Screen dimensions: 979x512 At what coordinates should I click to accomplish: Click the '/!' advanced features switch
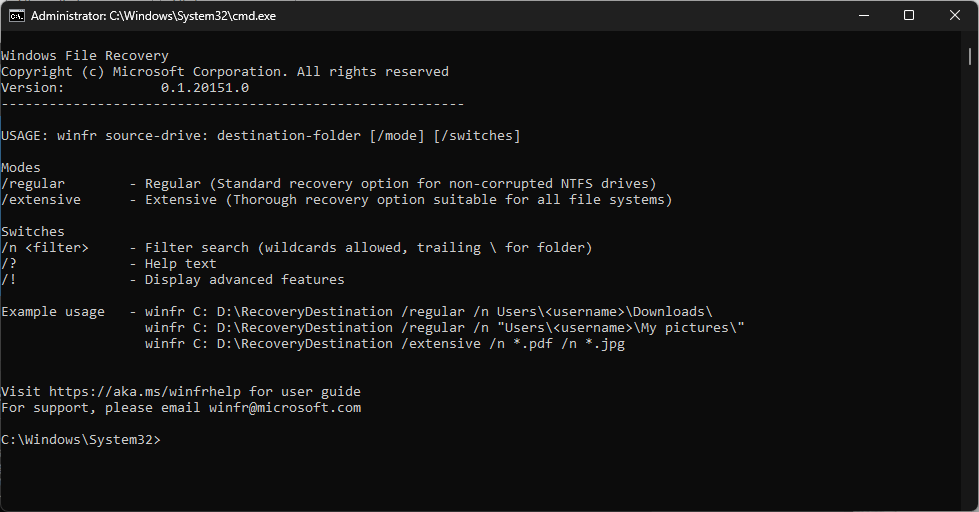point(9,280)
